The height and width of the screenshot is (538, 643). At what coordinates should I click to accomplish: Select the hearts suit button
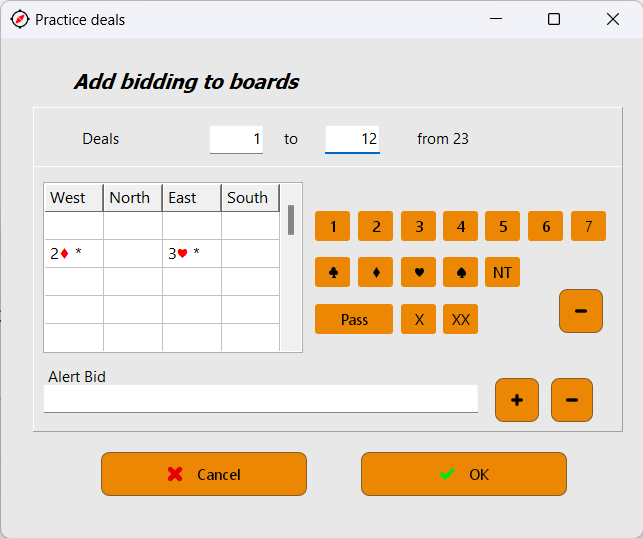click(x=418, y=272)
